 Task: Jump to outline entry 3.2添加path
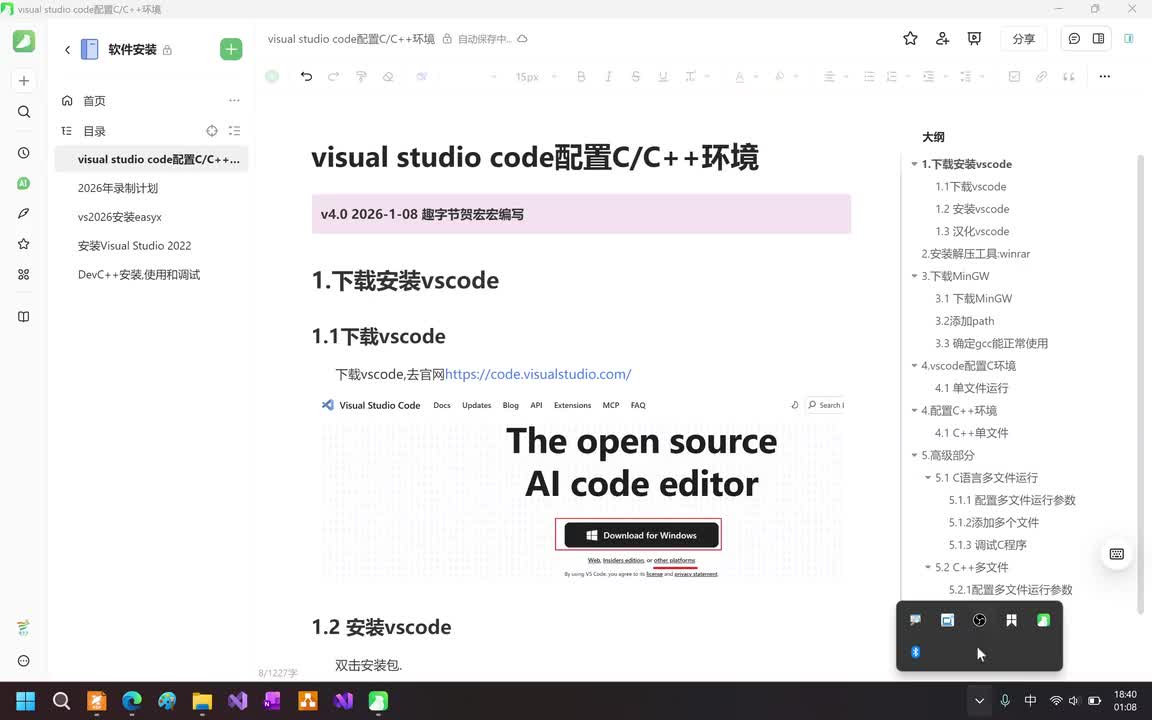[x=965, y=321]
